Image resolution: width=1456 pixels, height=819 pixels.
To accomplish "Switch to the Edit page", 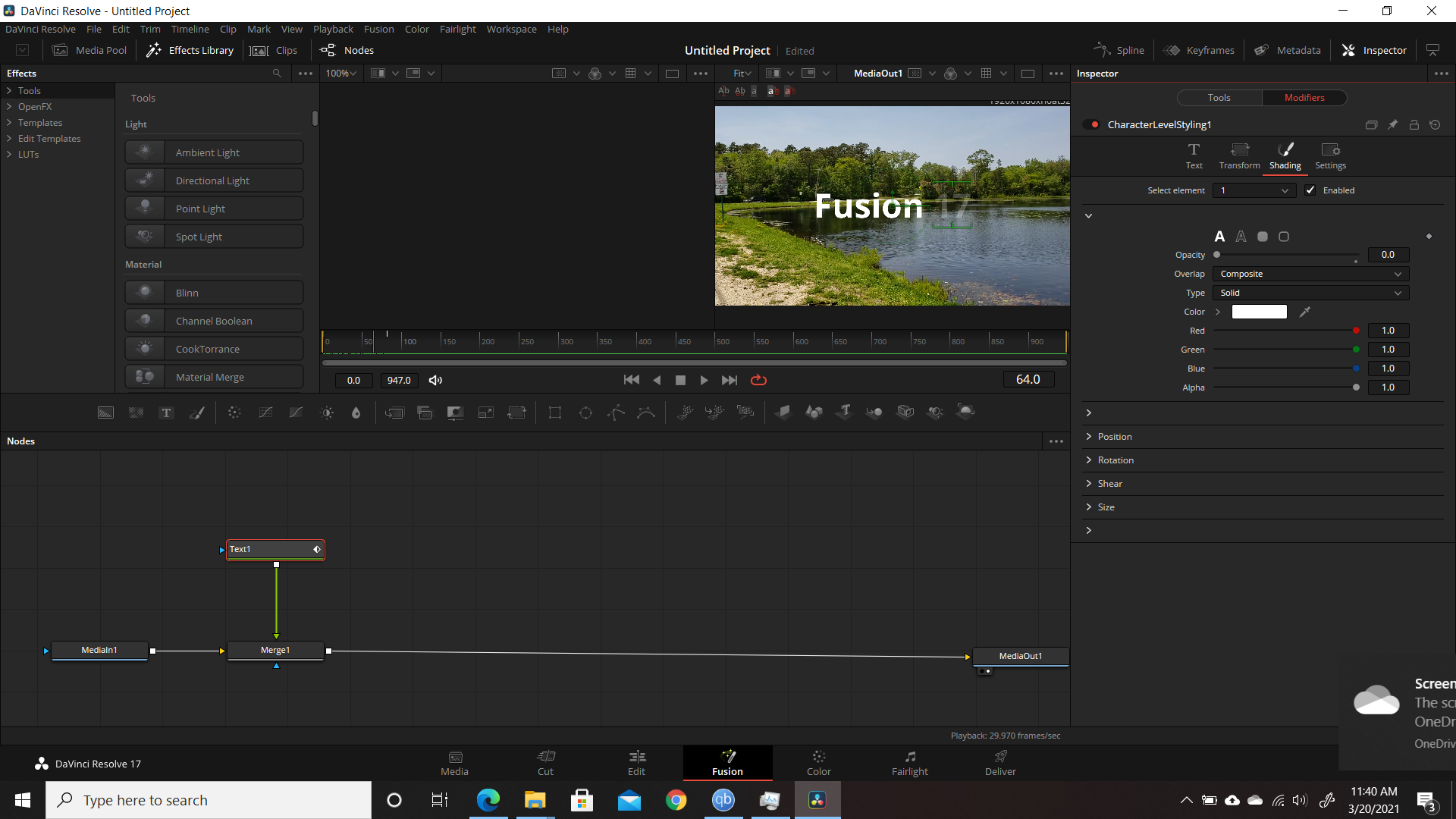I will (x=636, y=763).
